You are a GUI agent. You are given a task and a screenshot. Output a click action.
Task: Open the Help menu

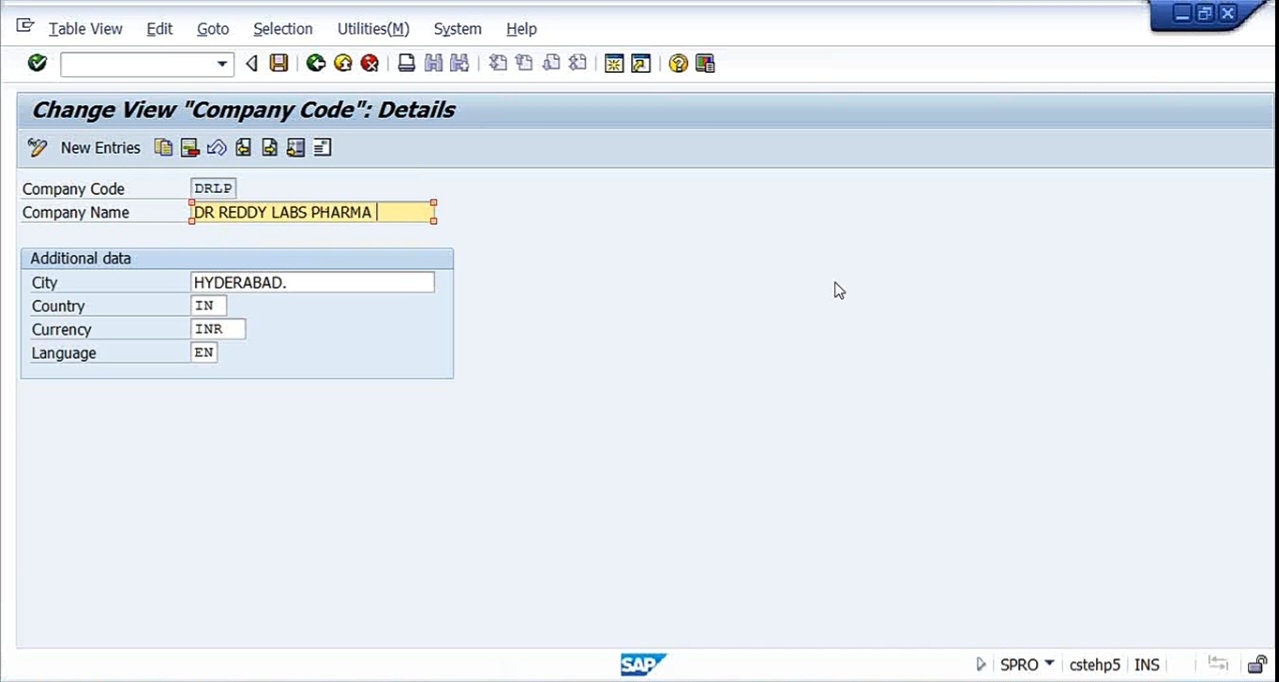(521, 29)
